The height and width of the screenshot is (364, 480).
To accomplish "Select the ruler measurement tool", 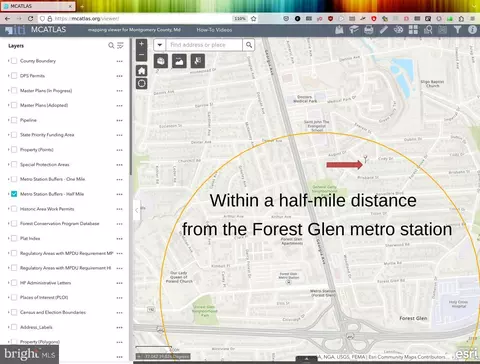I will point(384,30).
